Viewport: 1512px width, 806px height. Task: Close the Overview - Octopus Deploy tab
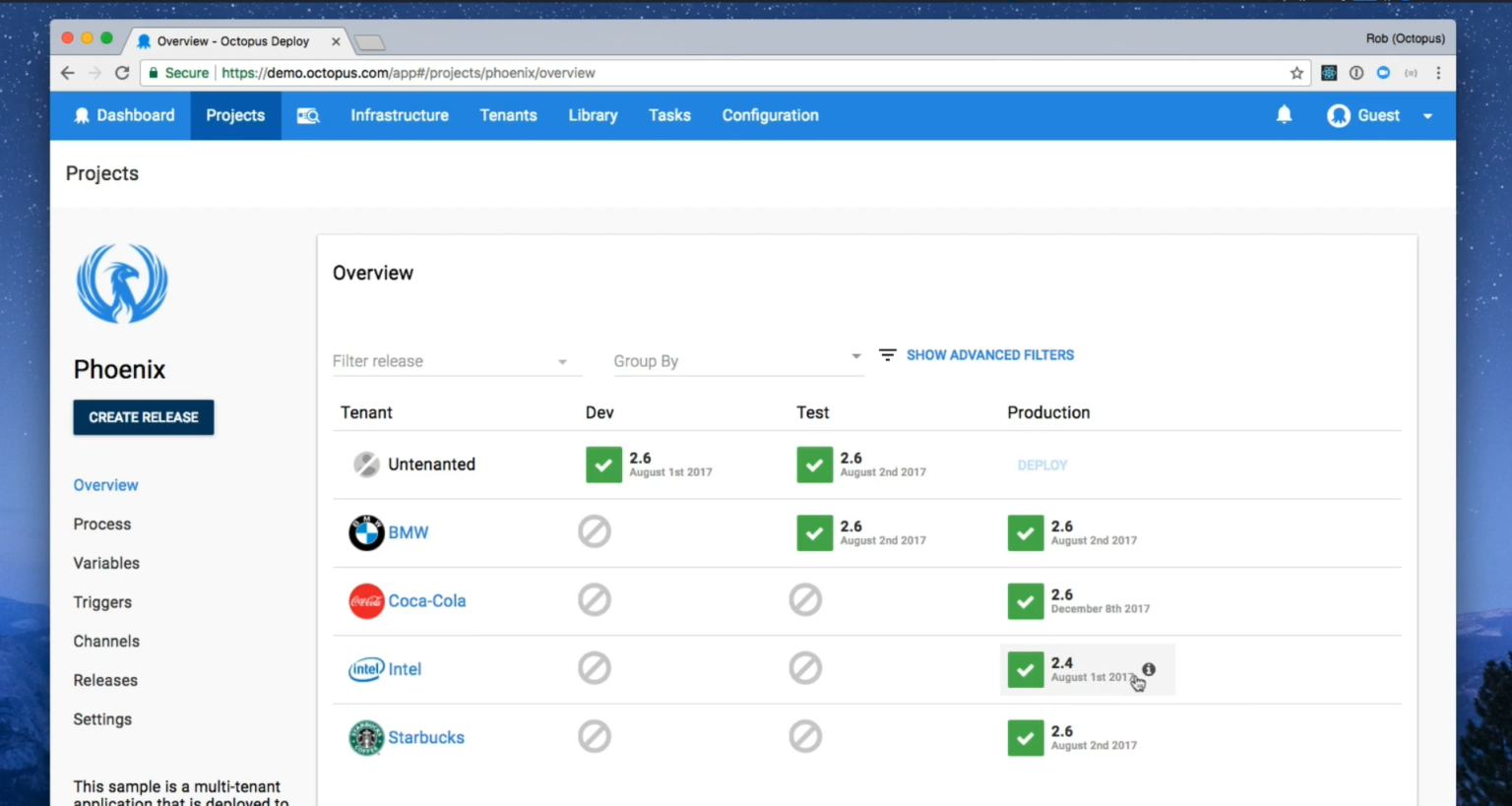pyautogui.click(x=336, y=41)
